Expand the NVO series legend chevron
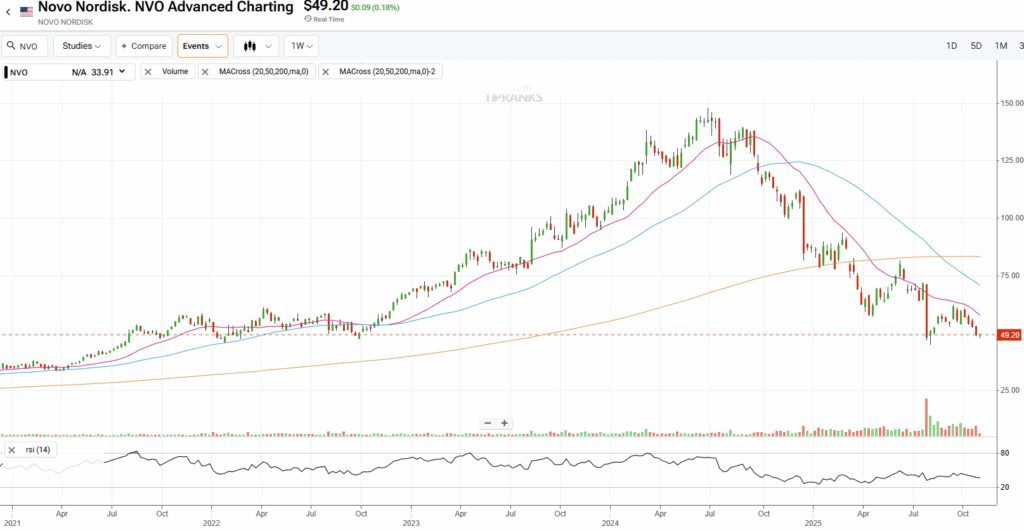1024x531 pixels. click(125, 72)
